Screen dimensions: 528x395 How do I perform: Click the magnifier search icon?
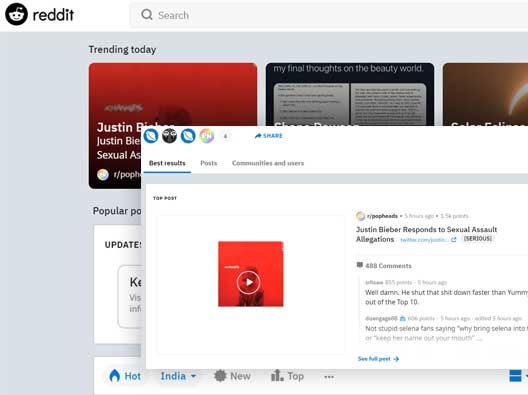tap(147, 14)
